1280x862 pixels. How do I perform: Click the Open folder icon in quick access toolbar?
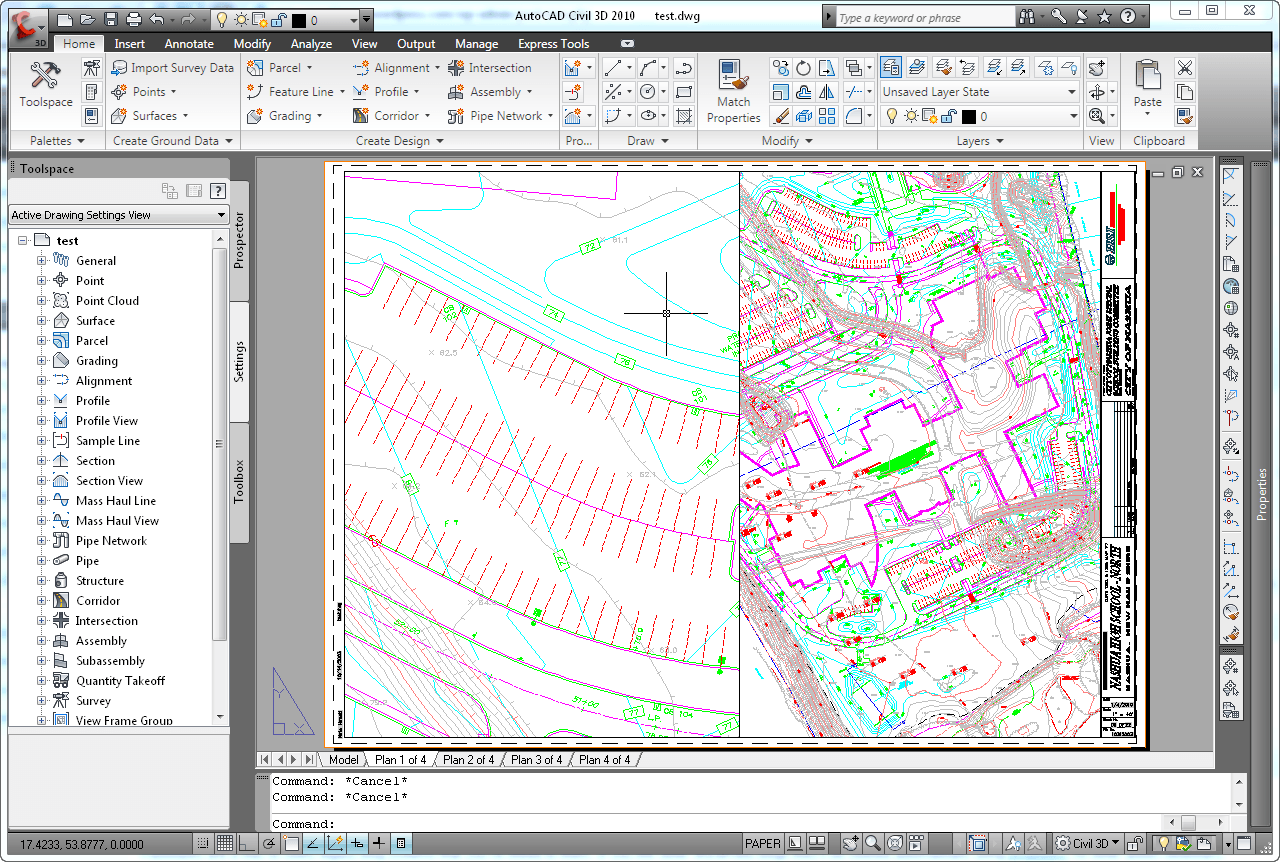[x=87, y=19]
